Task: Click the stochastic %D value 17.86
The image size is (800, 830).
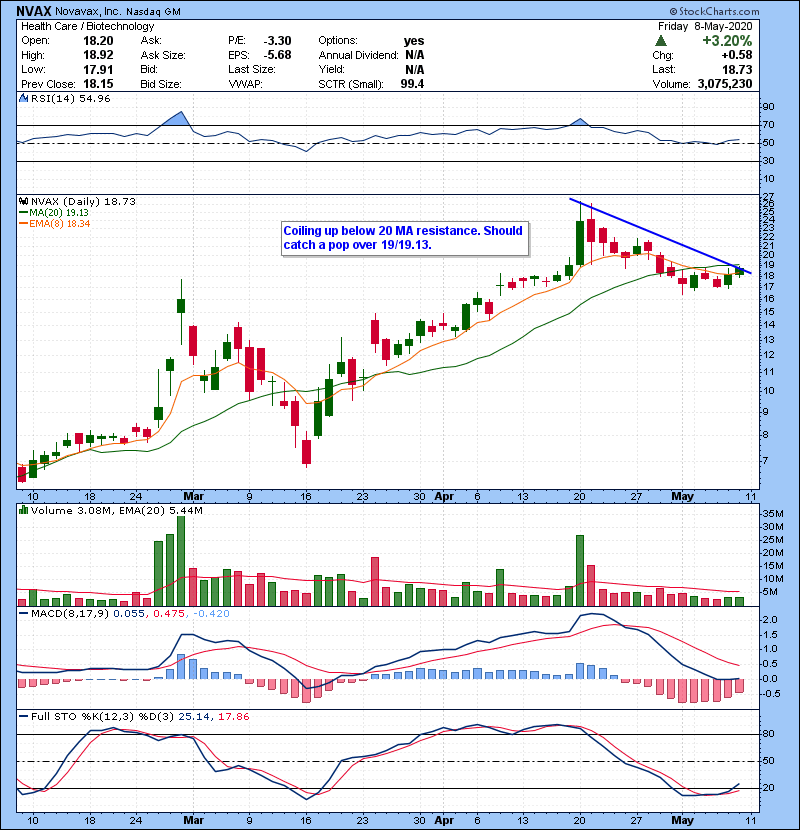Action: 233,716
